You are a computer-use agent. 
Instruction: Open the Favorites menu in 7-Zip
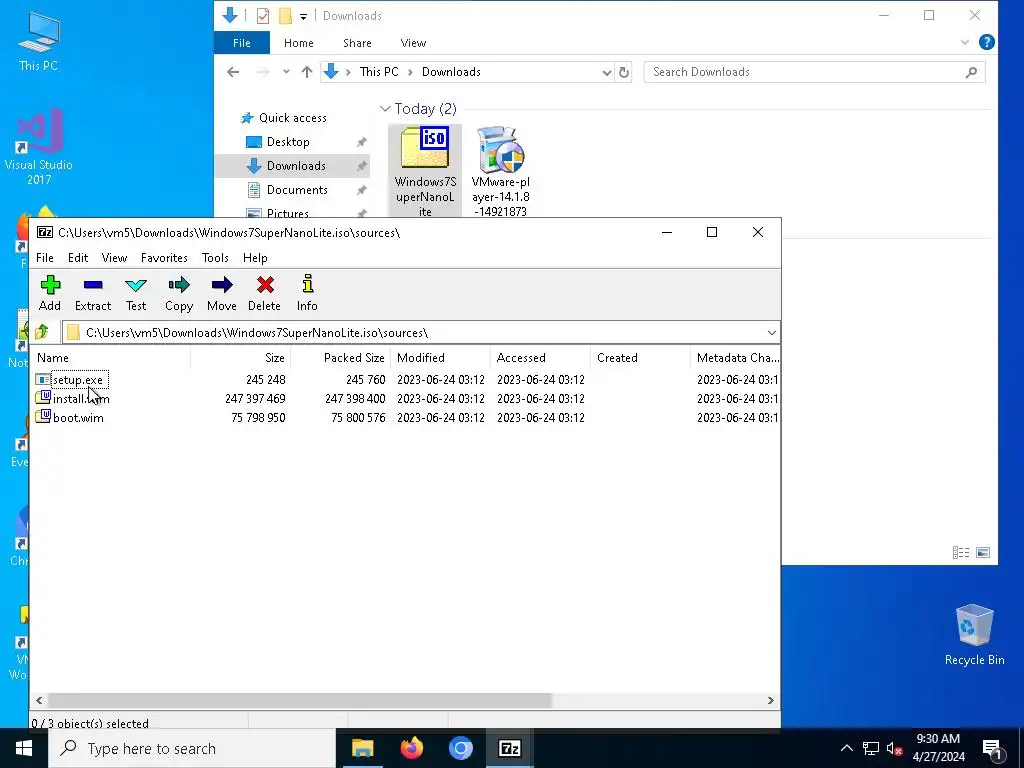165,257
